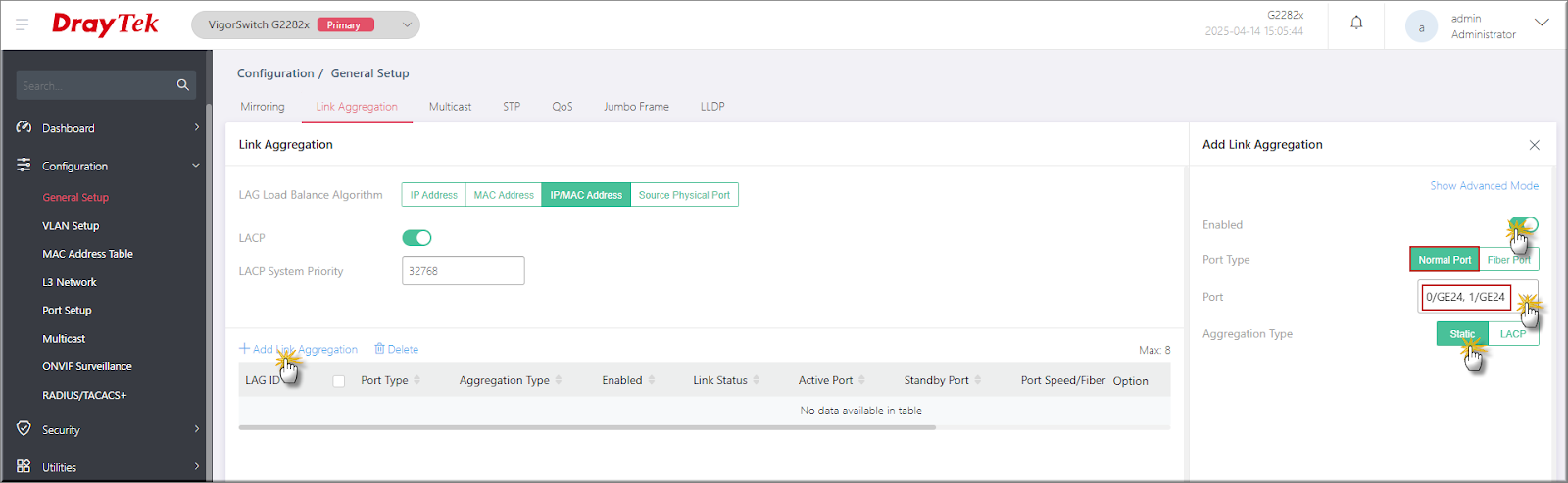Open Port Setup in sidebar

click(x=67, y=311)
